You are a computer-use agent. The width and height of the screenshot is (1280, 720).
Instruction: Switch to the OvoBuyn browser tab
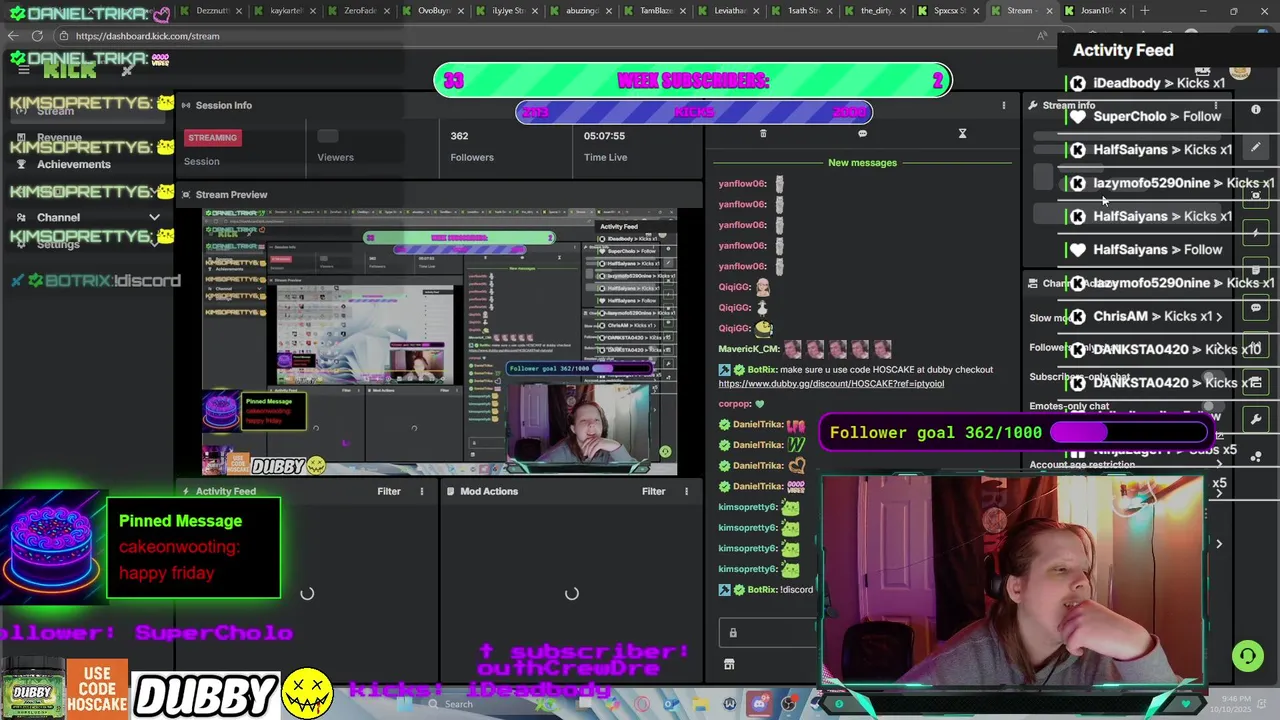[433, 11]
